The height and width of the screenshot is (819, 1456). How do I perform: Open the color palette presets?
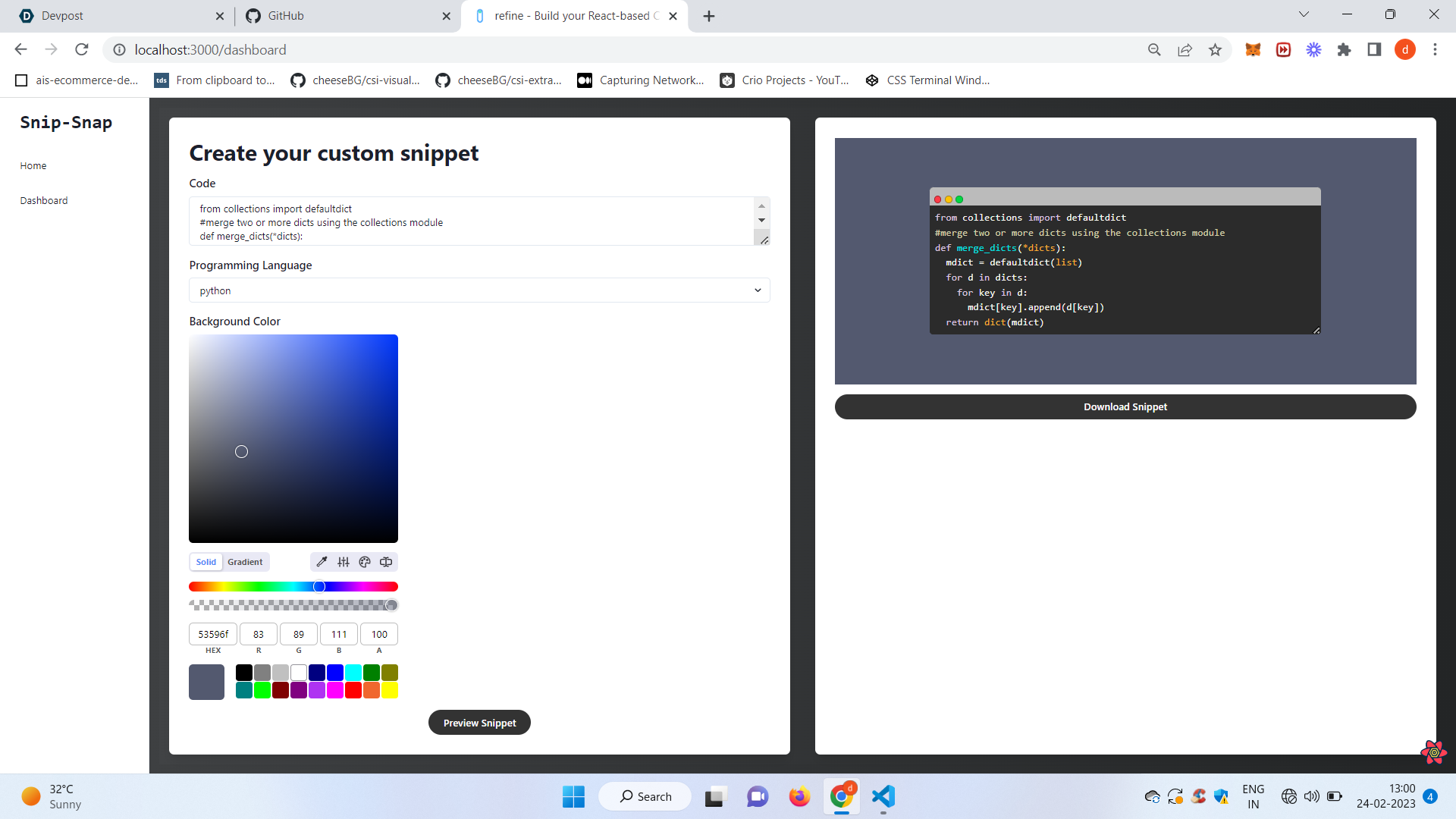click(x=364, y=561)
